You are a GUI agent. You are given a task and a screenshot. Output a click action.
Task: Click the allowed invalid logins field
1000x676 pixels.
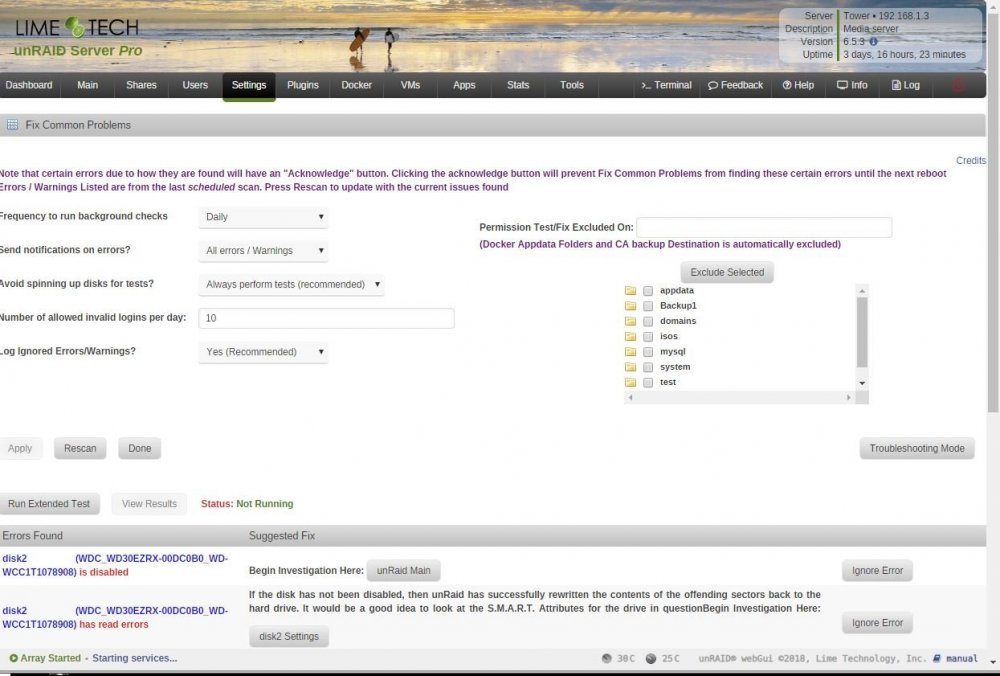(327, 318)
